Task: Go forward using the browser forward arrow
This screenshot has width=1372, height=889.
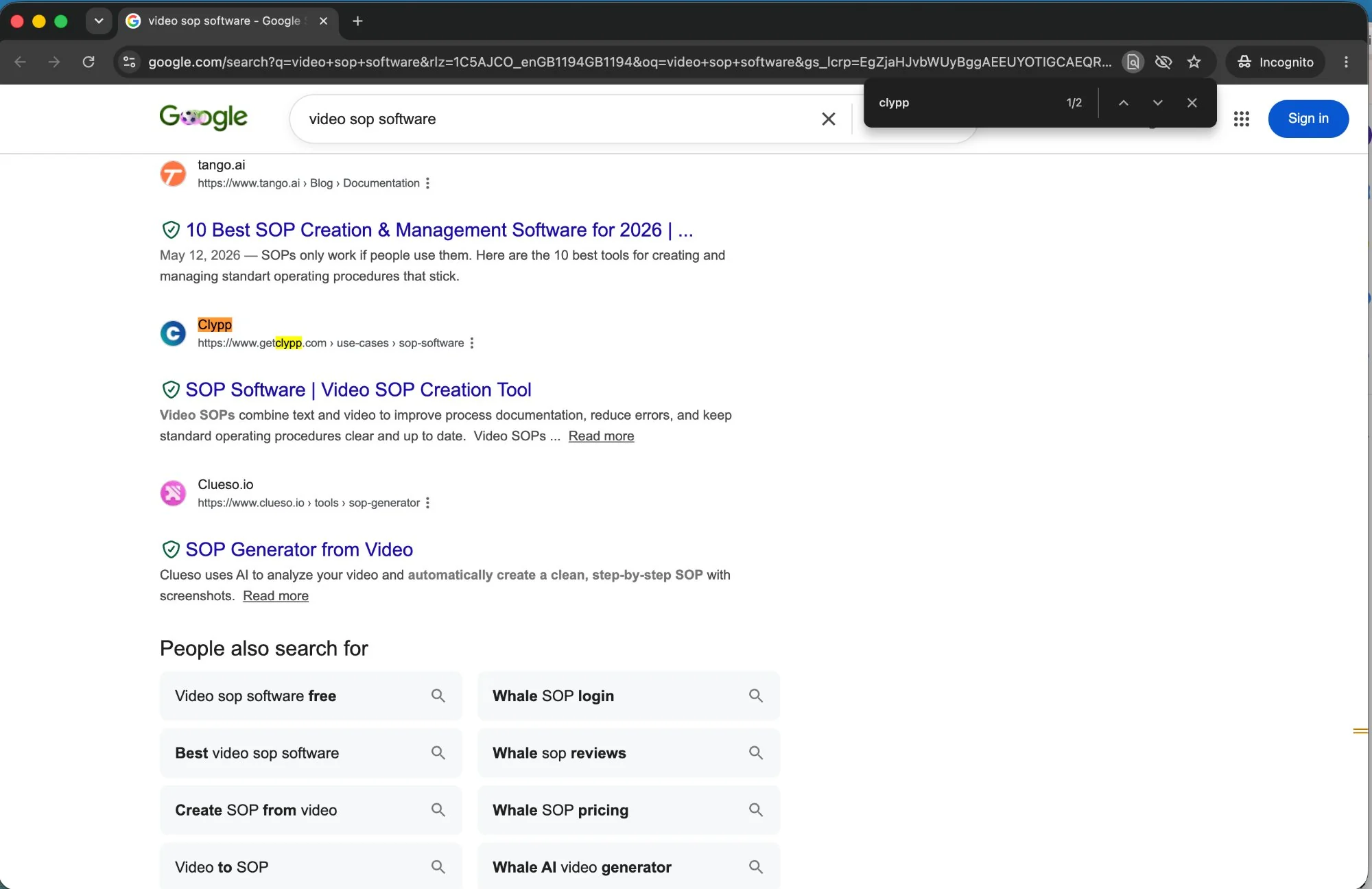Action: point(54,62)
